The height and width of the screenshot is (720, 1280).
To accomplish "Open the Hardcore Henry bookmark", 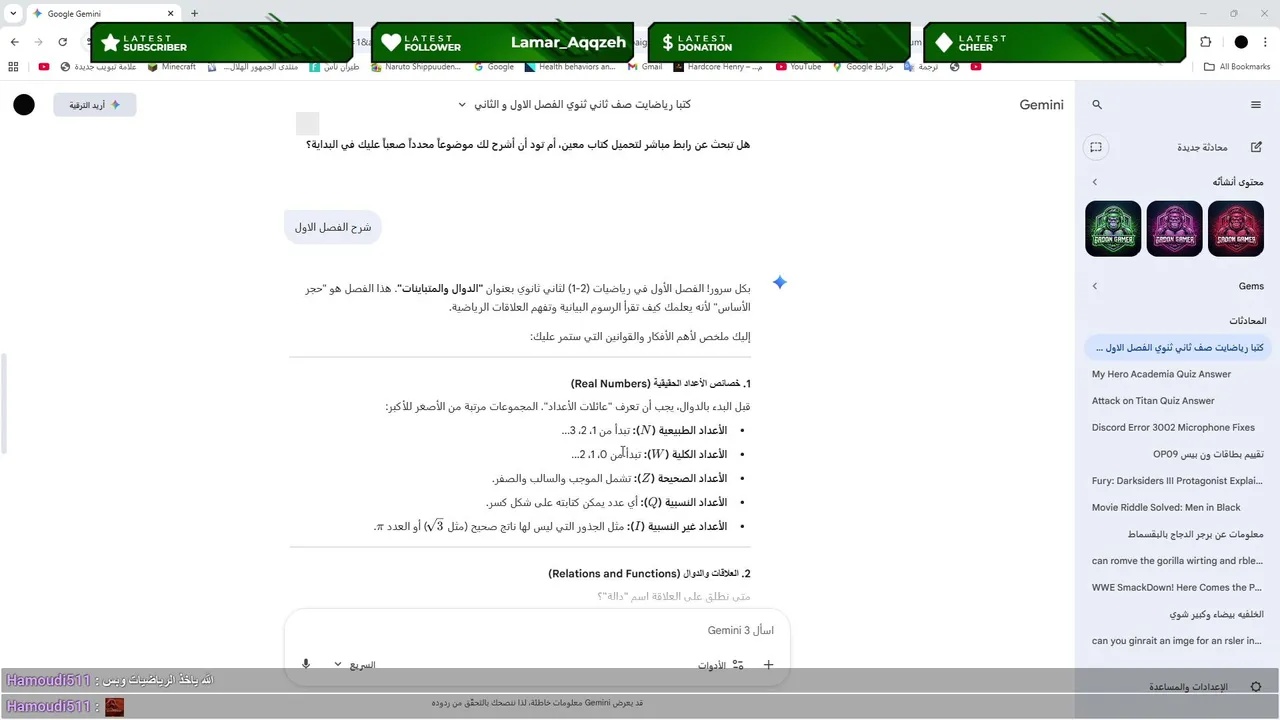I will pyautogui.click(x=718, y=67).
